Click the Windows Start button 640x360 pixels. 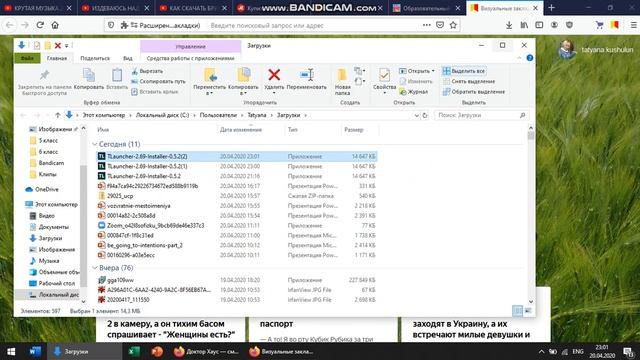(x=11, y=351)
